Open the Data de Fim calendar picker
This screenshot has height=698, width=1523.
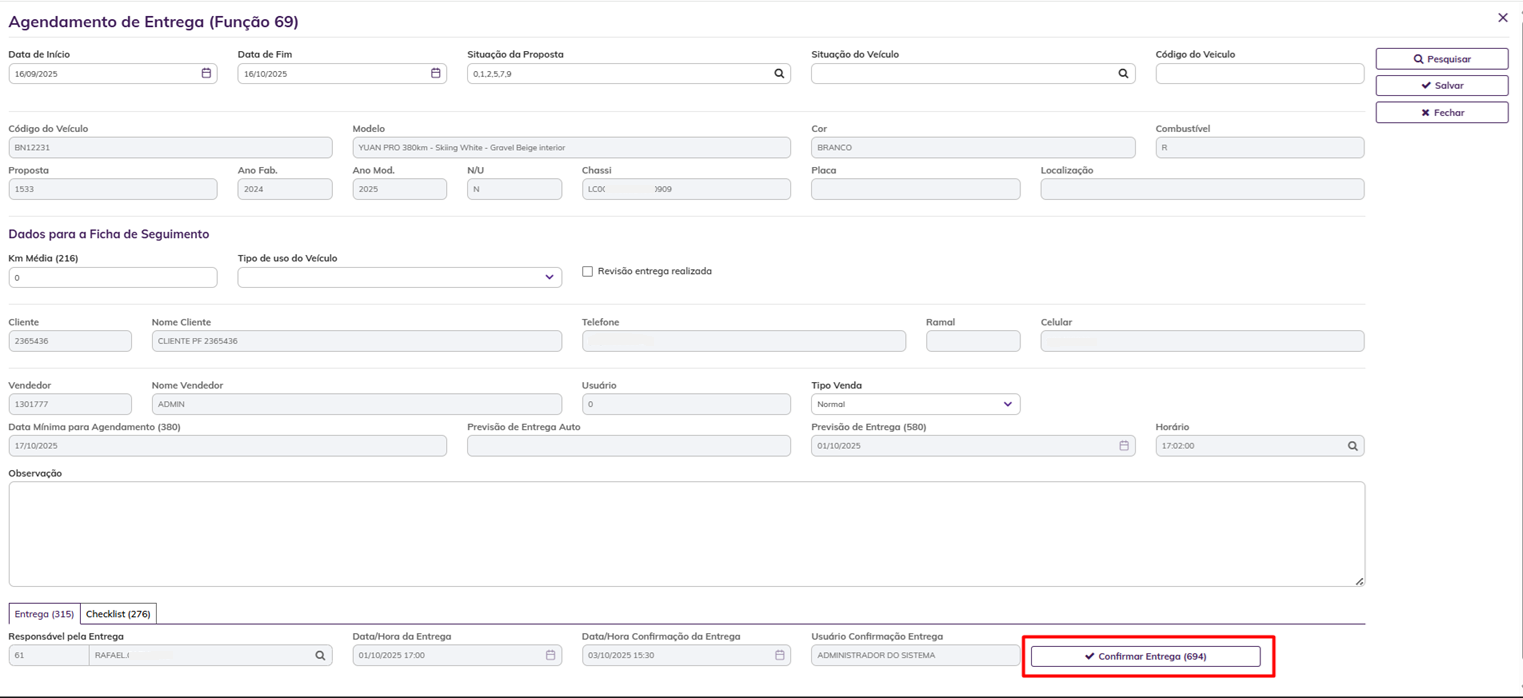click(x=435, y=73)
